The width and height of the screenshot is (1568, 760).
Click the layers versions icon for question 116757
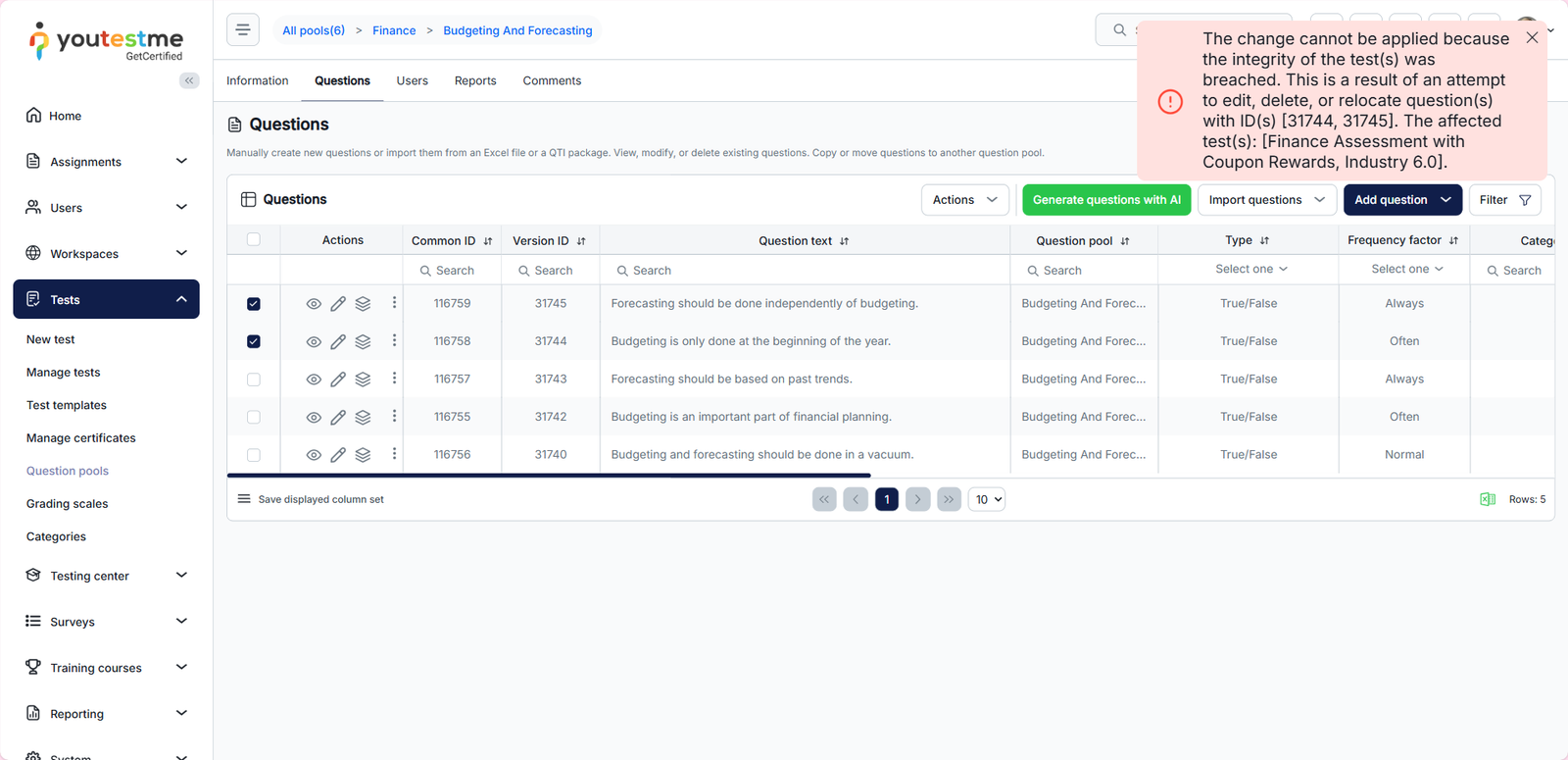(x=363, y=380)
